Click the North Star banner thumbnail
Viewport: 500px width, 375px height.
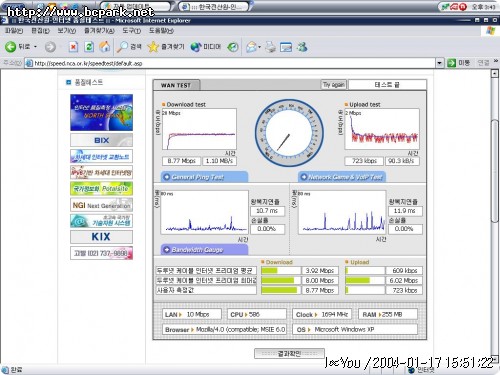click(101, 112)
